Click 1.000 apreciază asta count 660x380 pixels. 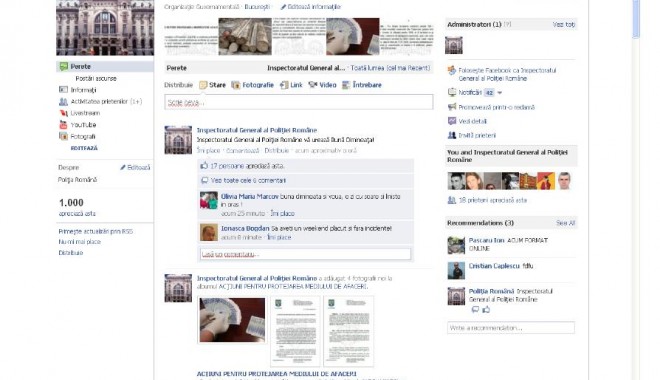pyautogui.click(x=77, y=207)
